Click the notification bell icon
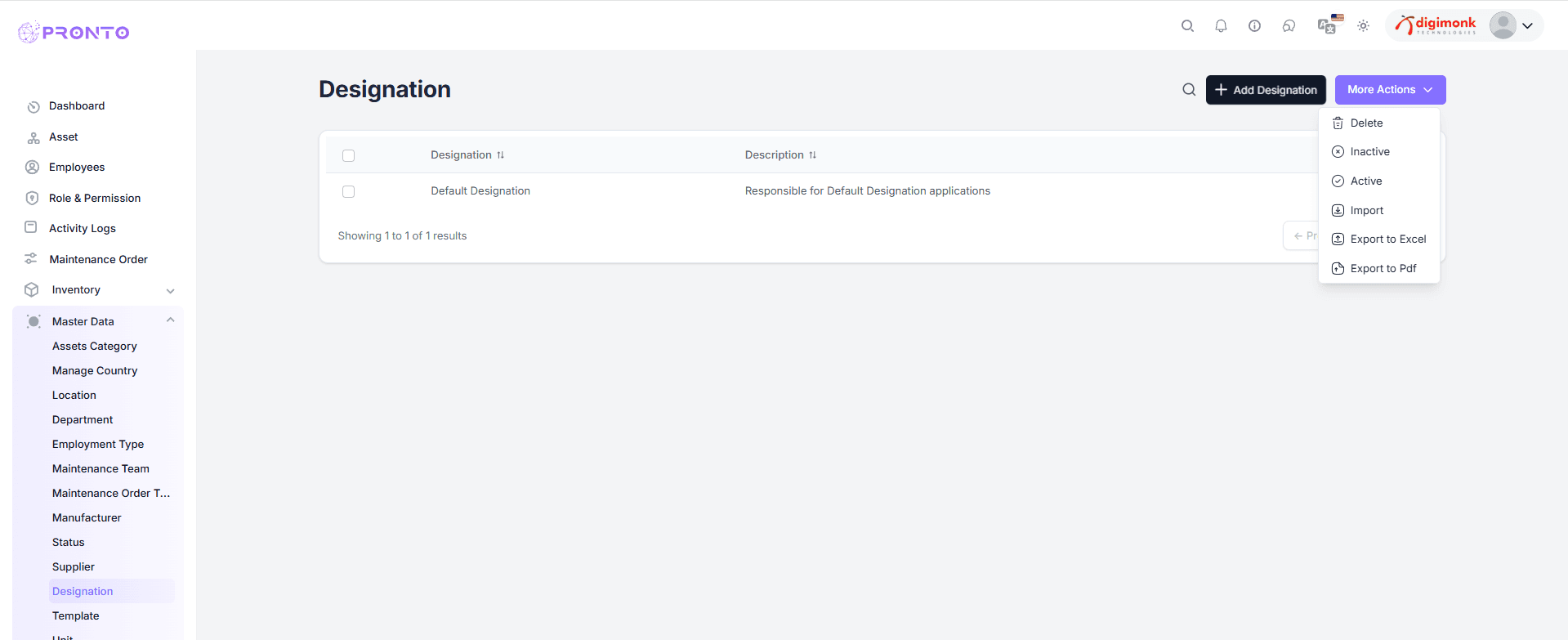Screen dimensions: 1568x640 tap(1221, 26)
